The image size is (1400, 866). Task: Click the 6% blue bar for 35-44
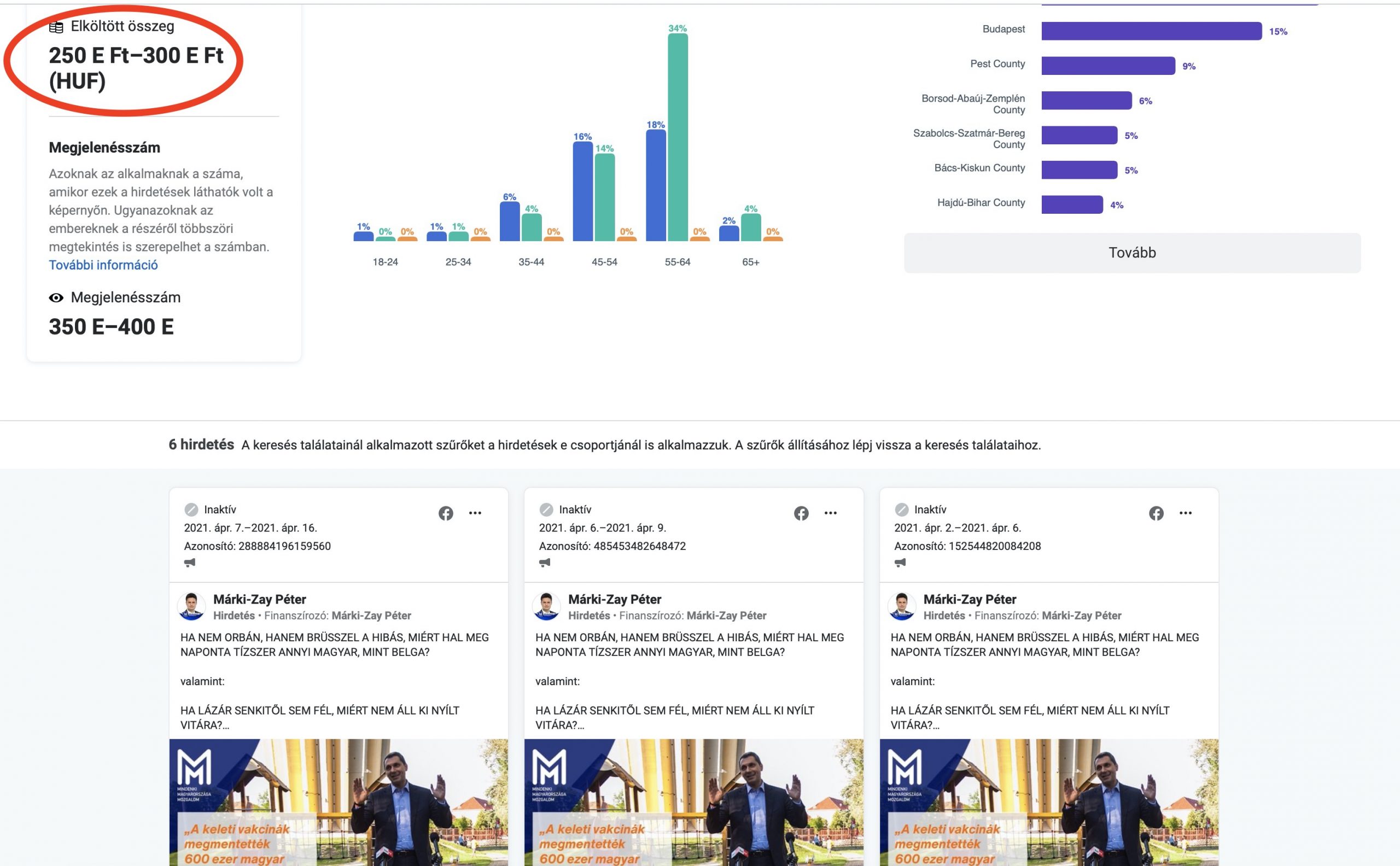click(509, 221)
